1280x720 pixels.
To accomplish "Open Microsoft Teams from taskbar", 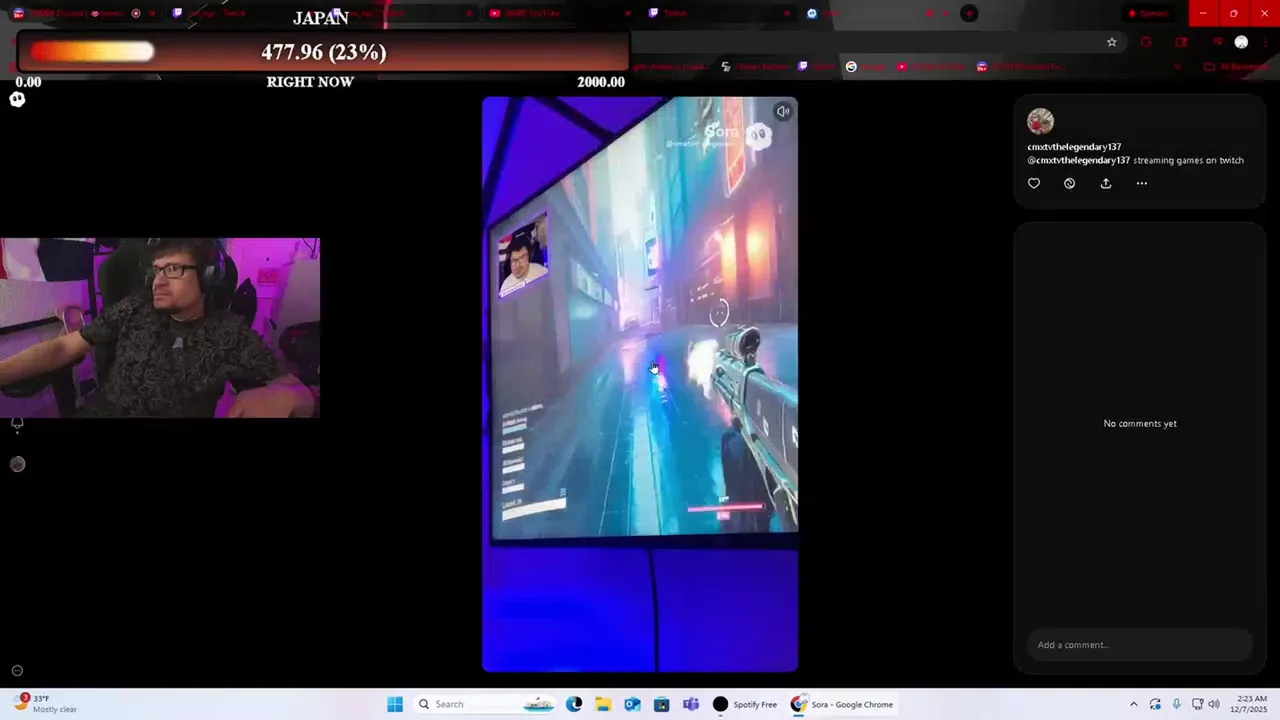I will (690, 704).
